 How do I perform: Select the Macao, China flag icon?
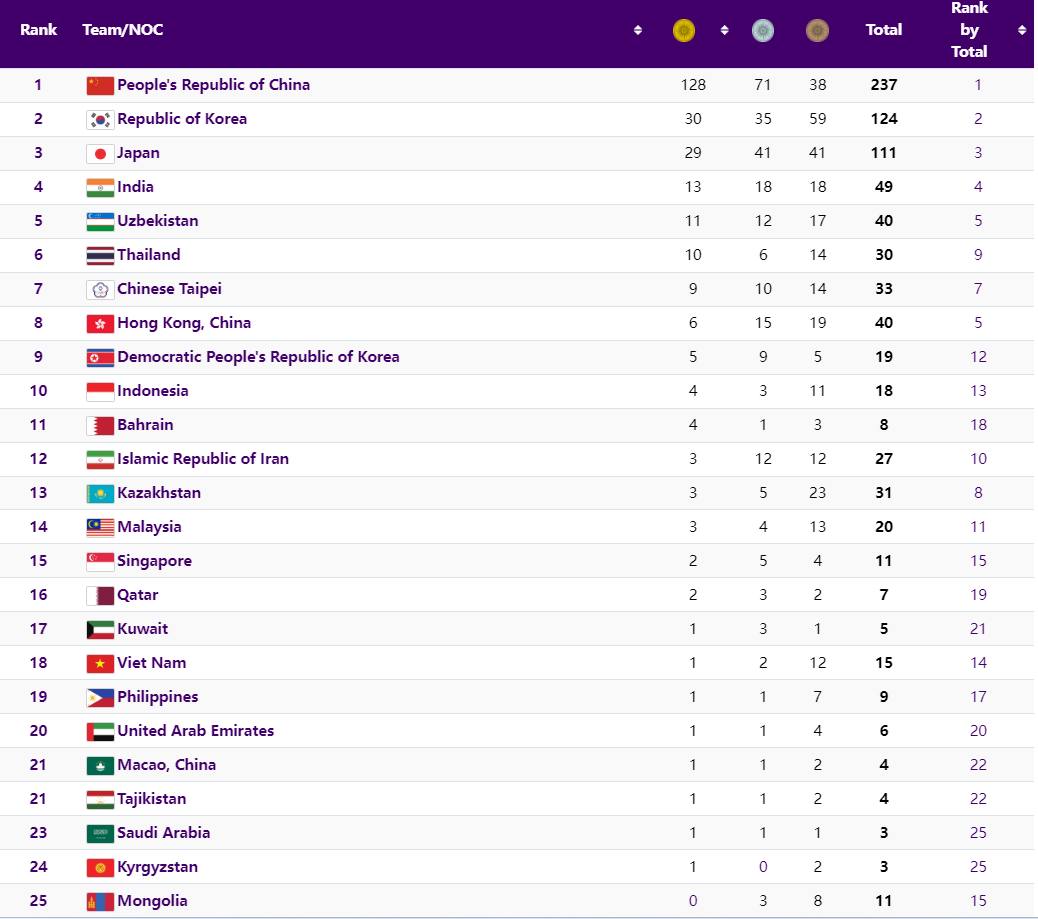[100, 765]
